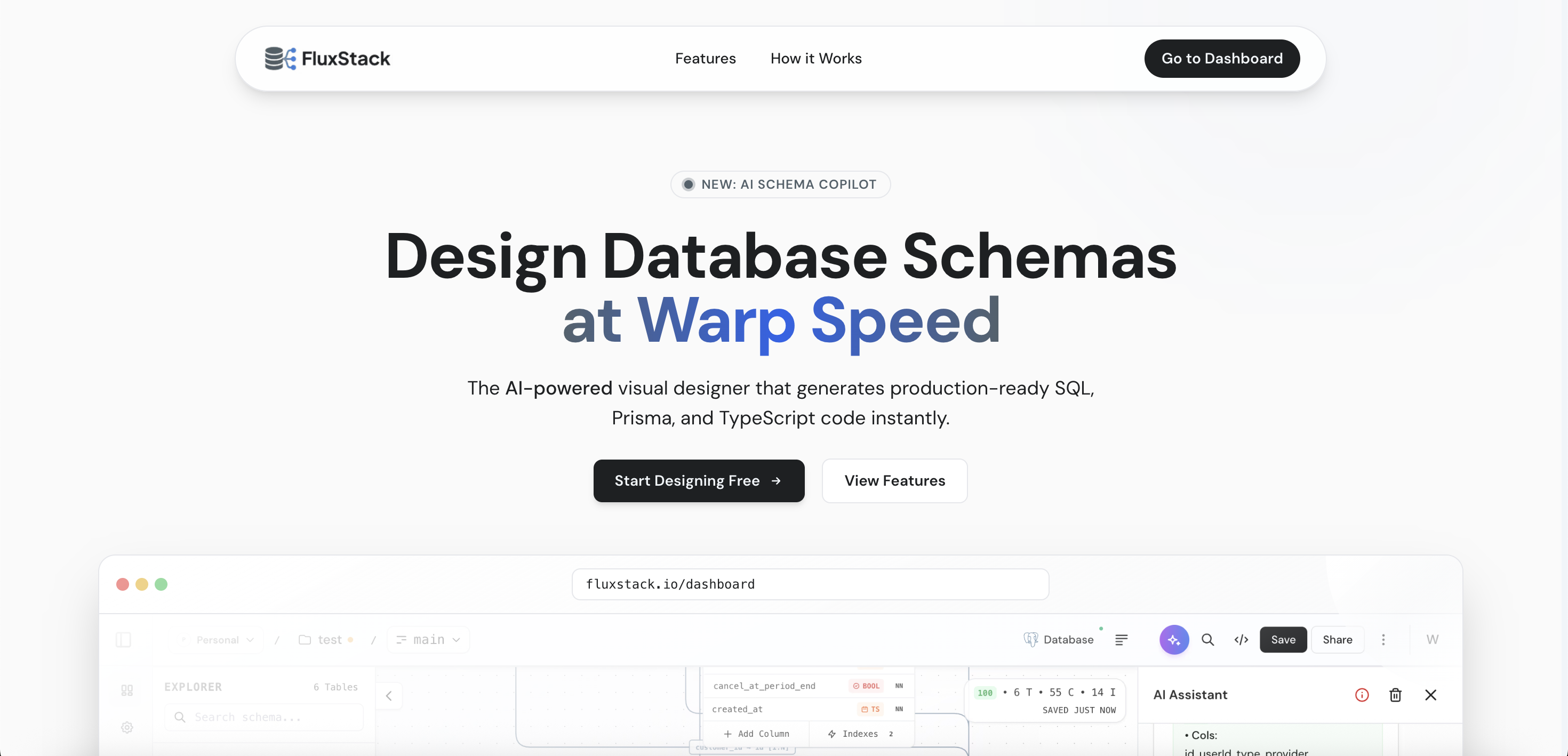Viewport: 1568px width, 756px height.
Task: Click the PostgreSQL Database indicator
Action: coord(1059,640)
